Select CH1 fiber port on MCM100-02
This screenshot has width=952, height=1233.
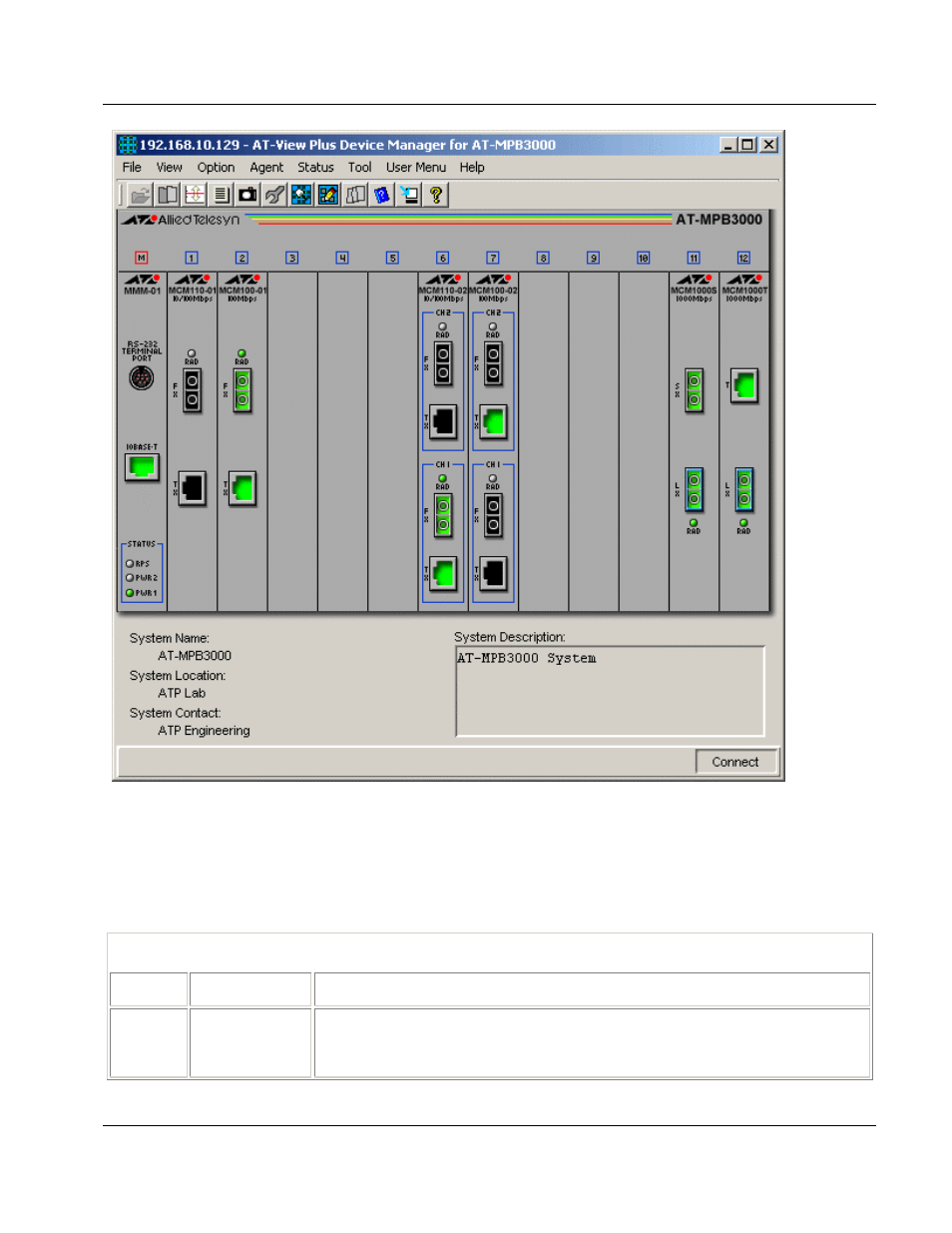[493, 515]
